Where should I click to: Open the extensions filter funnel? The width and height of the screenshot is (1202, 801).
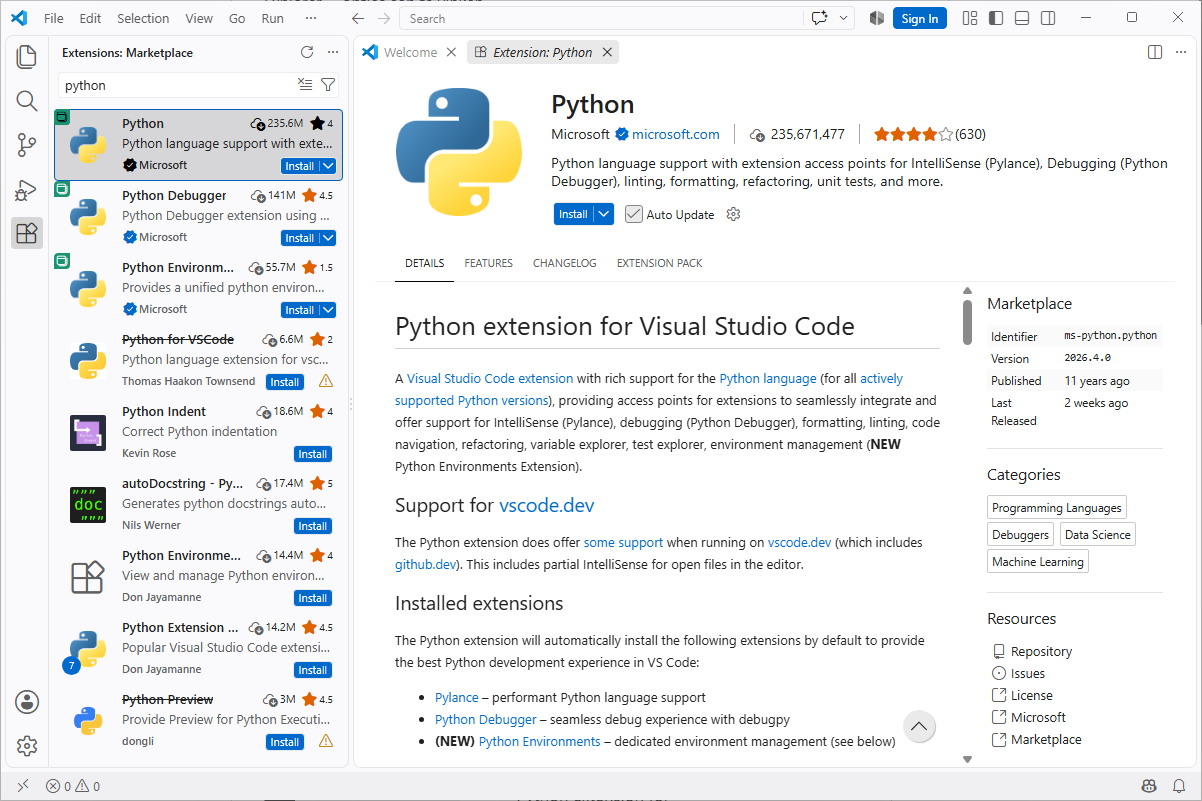coord(328,85)
